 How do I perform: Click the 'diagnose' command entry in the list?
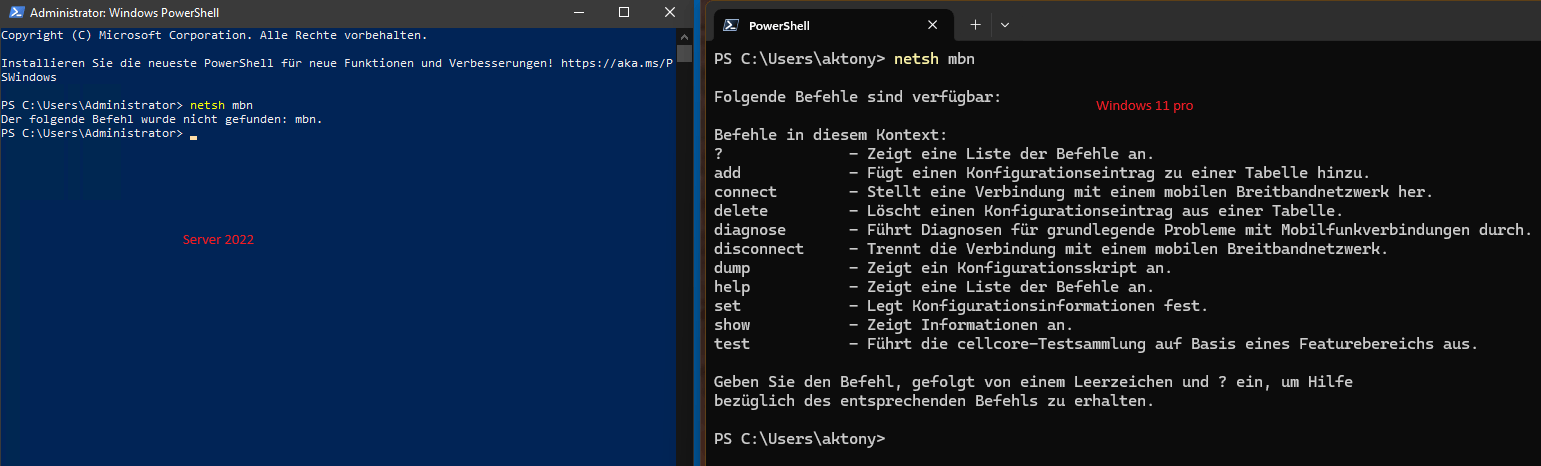click(750, 230)
